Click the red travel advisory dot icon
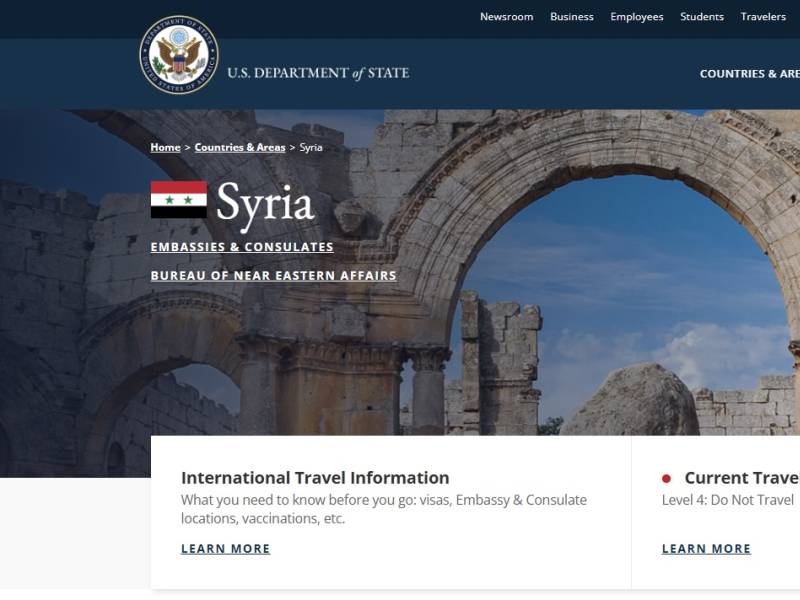This screenshot has height=600, width=800. point(667,479)
